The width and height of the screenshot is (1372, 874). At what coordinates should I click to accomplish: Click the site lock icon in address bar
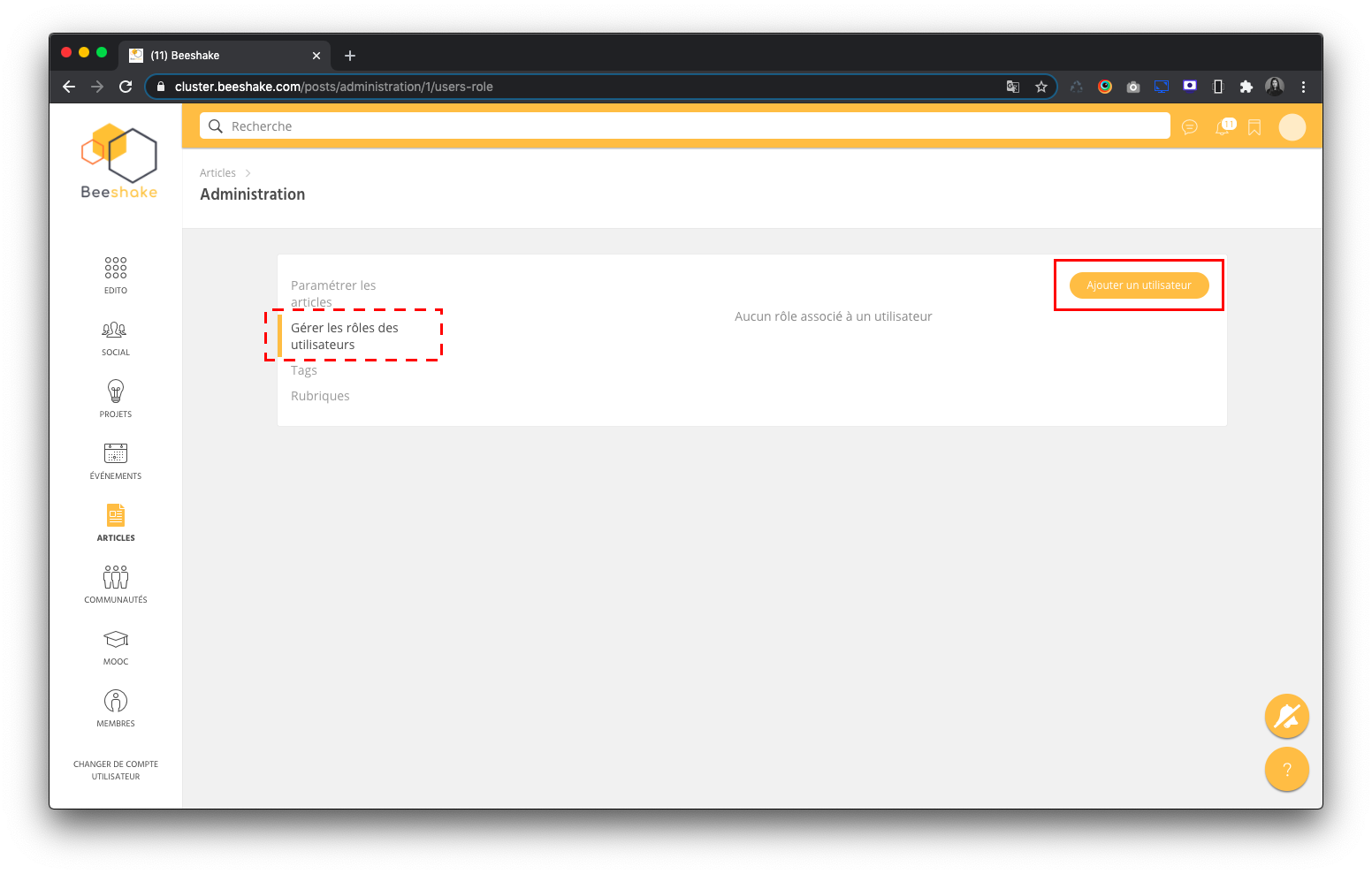pyautogui.click(x=160, y=87)
